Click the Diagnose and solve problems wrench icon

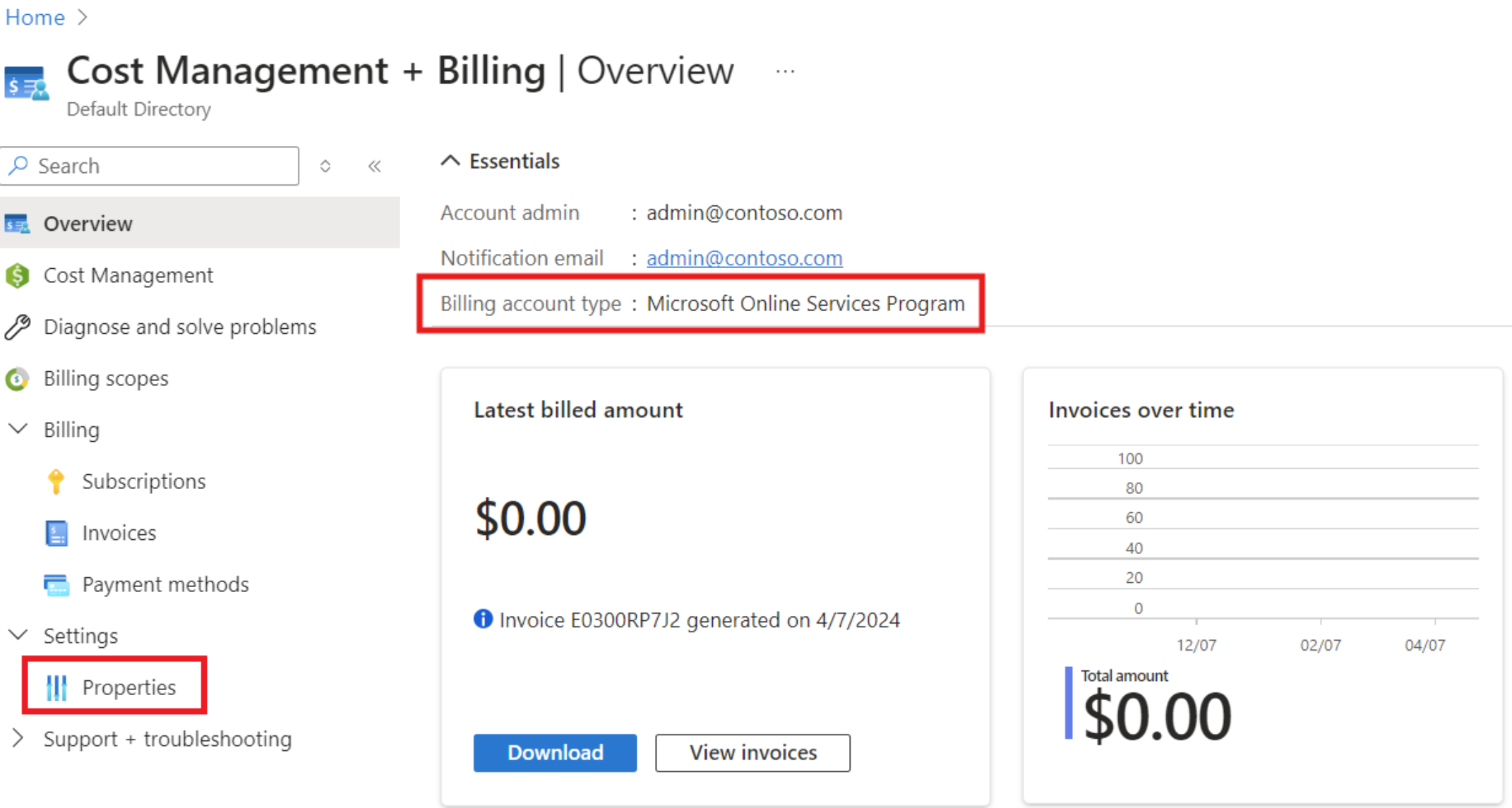(18, 327)
